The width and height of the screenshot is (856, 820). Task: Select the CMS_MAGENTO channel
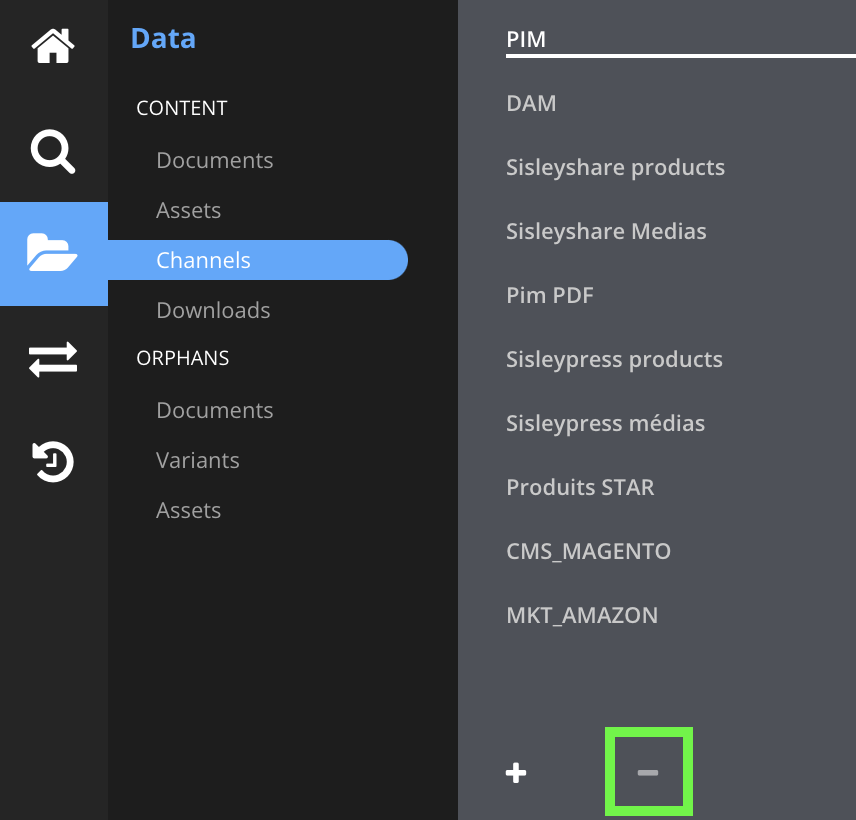coord(588,551)
